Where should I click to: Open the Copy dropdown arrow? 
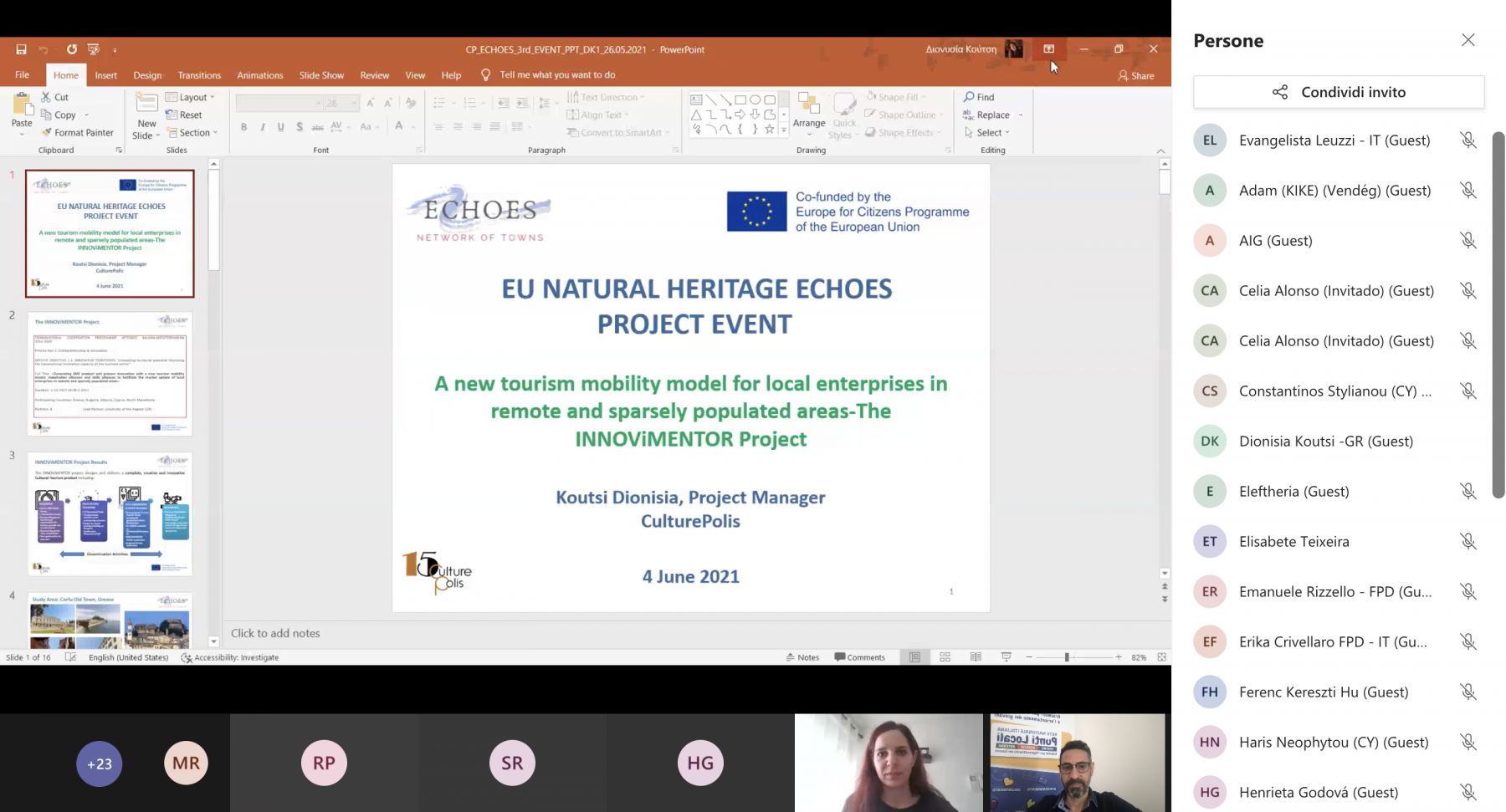pos(86,115)
